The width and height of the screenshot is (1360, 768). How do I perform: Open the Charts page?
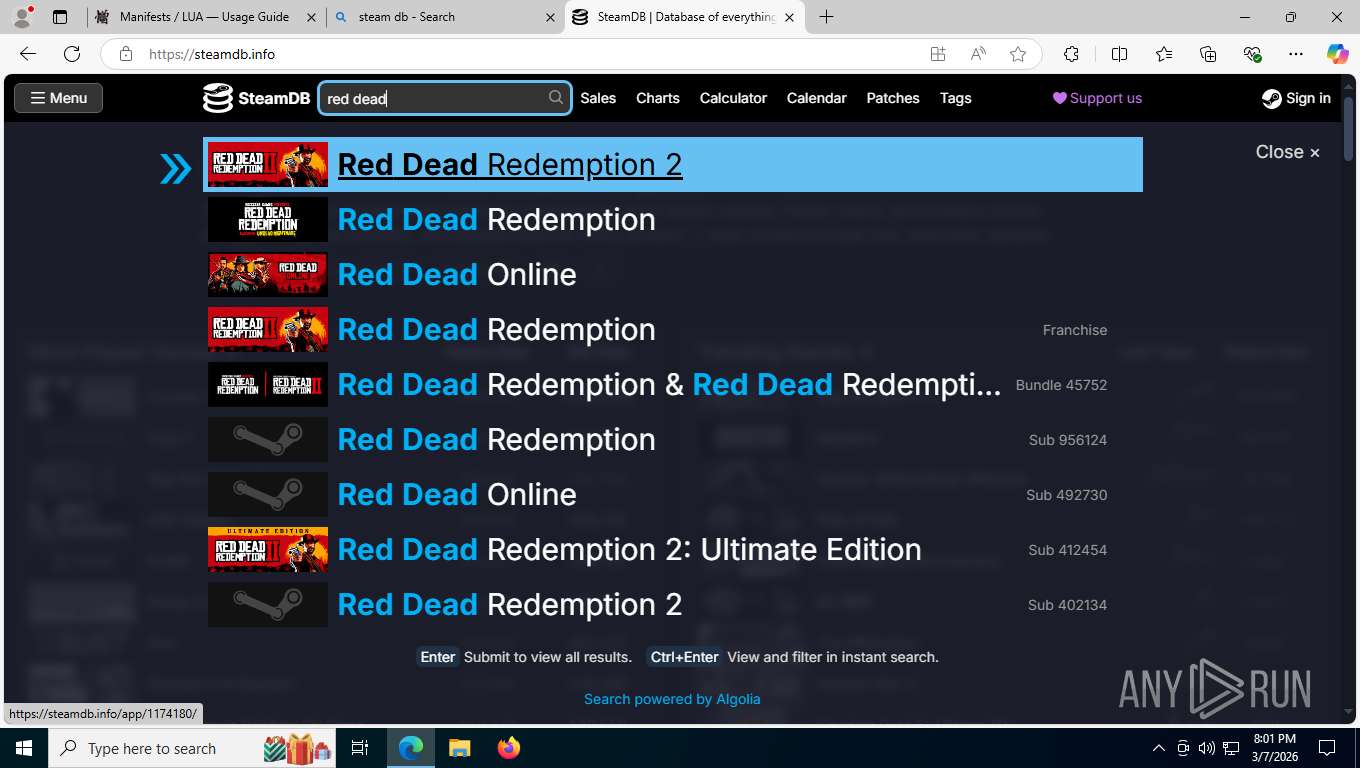click(x=658, y=98)
